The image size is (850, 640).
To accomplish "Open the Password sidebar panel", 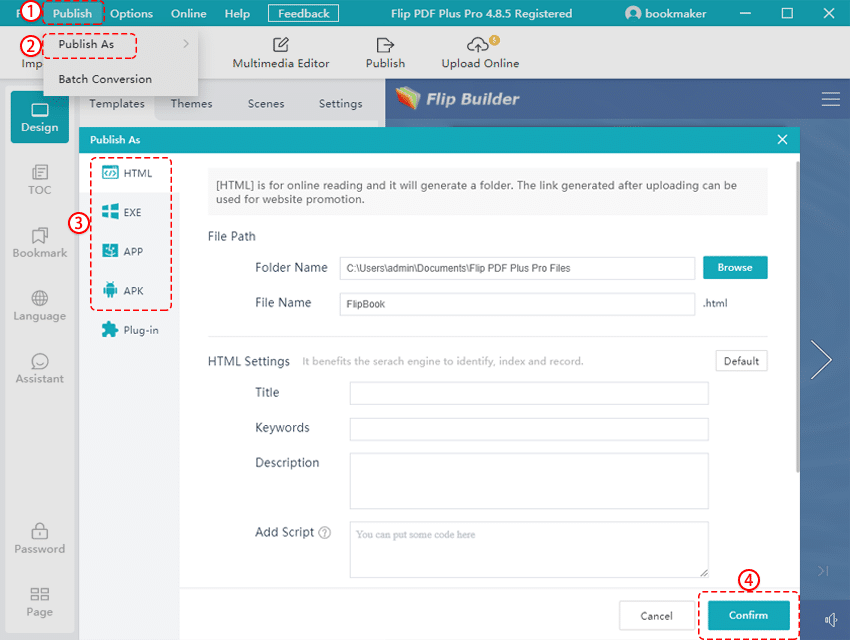I will point(40,539).
